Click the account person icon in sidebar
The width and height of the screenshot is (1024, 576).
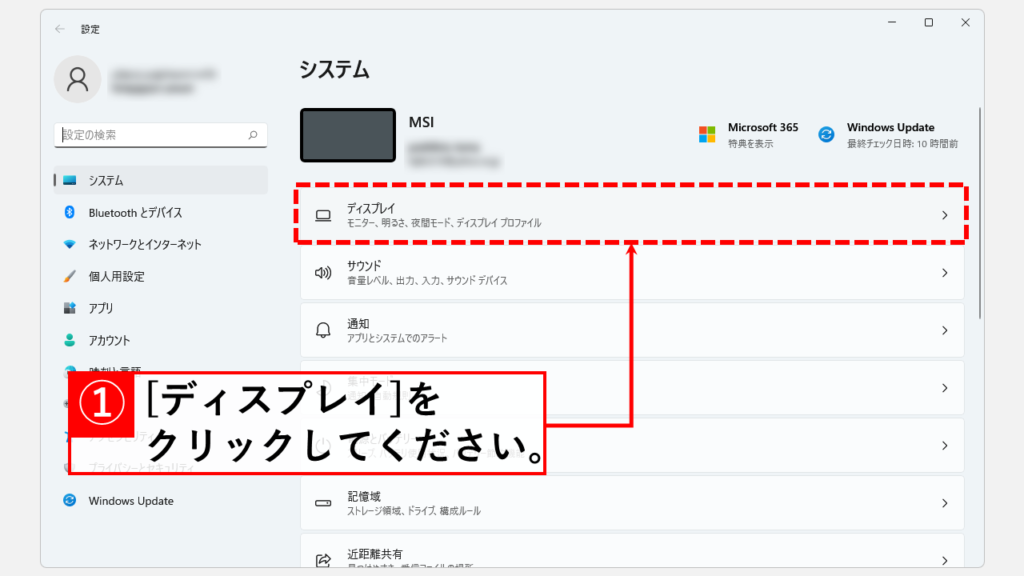point(69,340)
